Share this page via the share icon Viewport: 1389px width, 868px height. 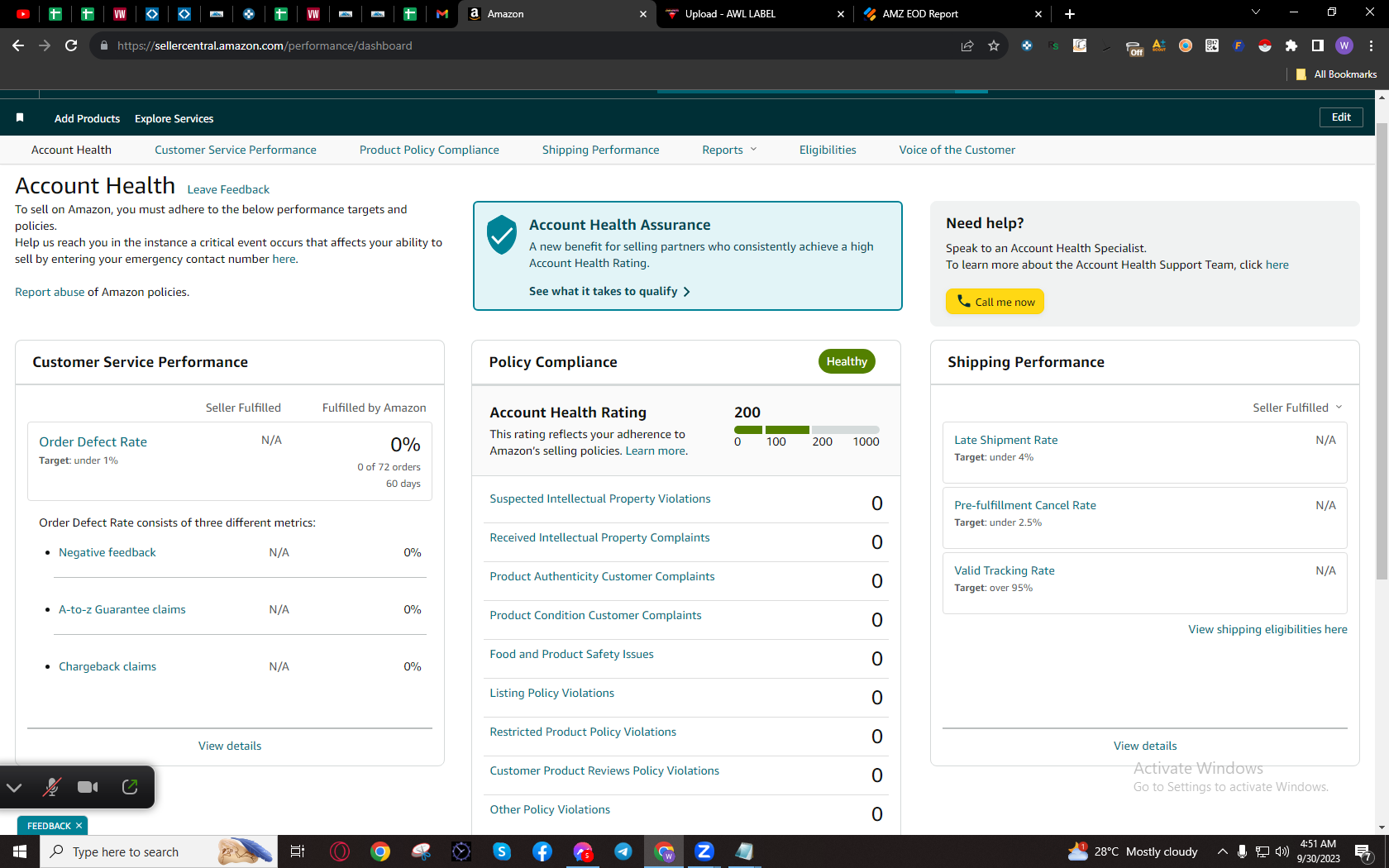[x=967, y=45]
